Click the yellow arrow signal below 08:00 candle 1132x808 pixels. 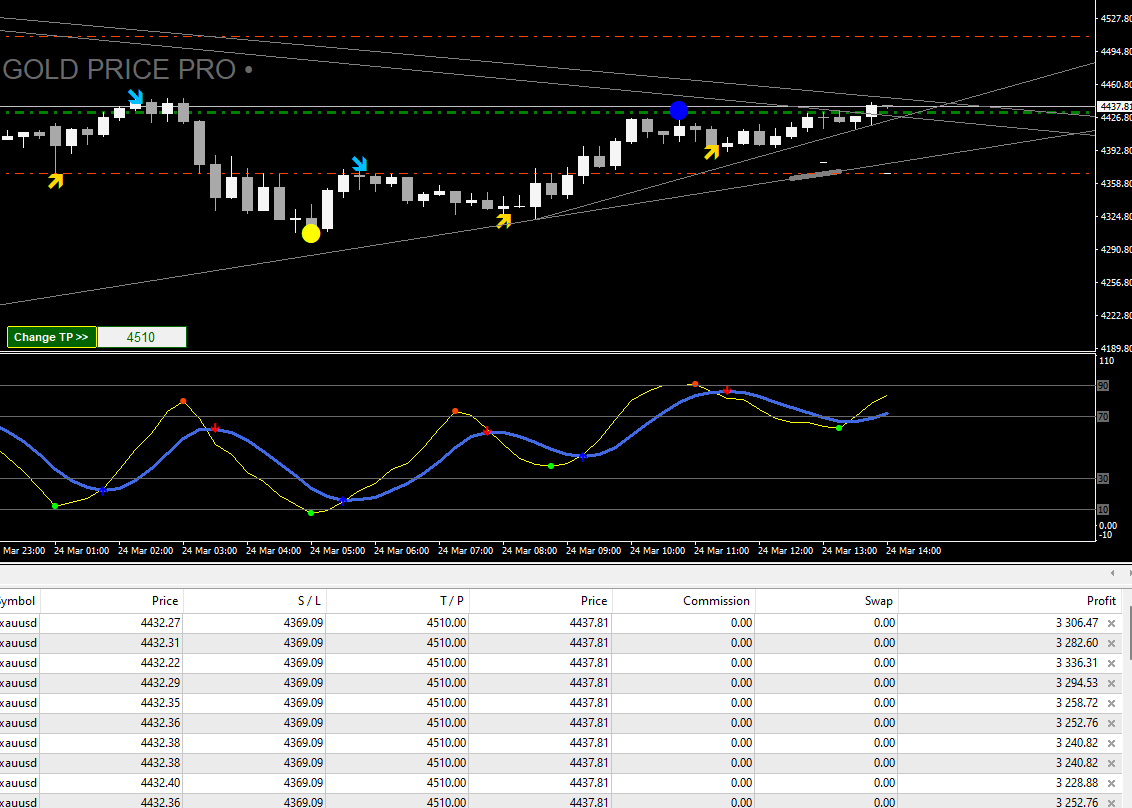click(504, 220)
